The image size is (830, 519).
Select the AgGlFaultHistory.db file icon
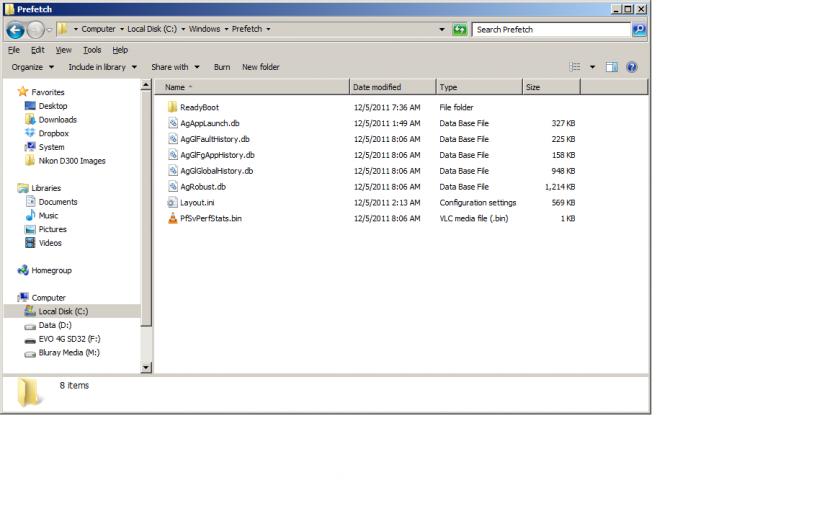coord(173,139)
